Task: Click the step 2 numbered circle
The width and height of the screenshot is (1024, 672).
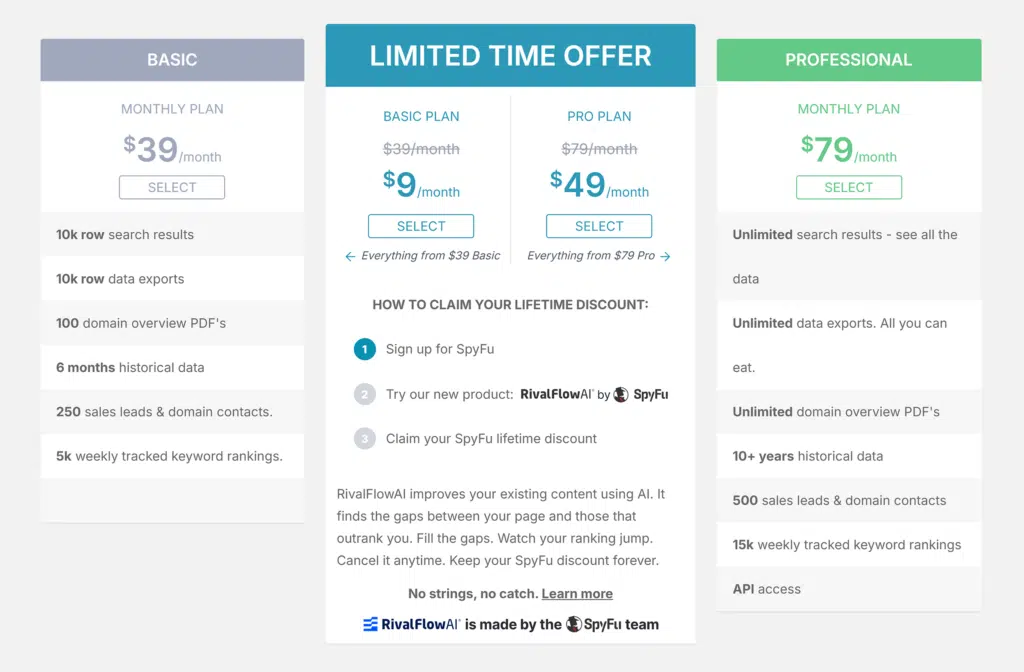Action: (364, 394)
